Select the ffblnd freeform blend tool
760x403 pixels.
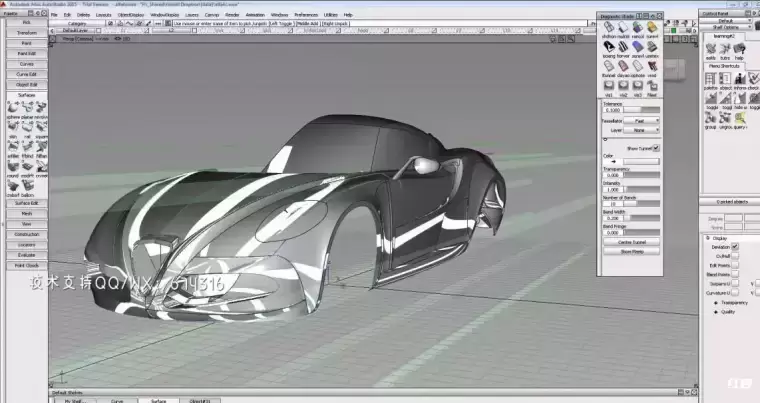(27, 146)
